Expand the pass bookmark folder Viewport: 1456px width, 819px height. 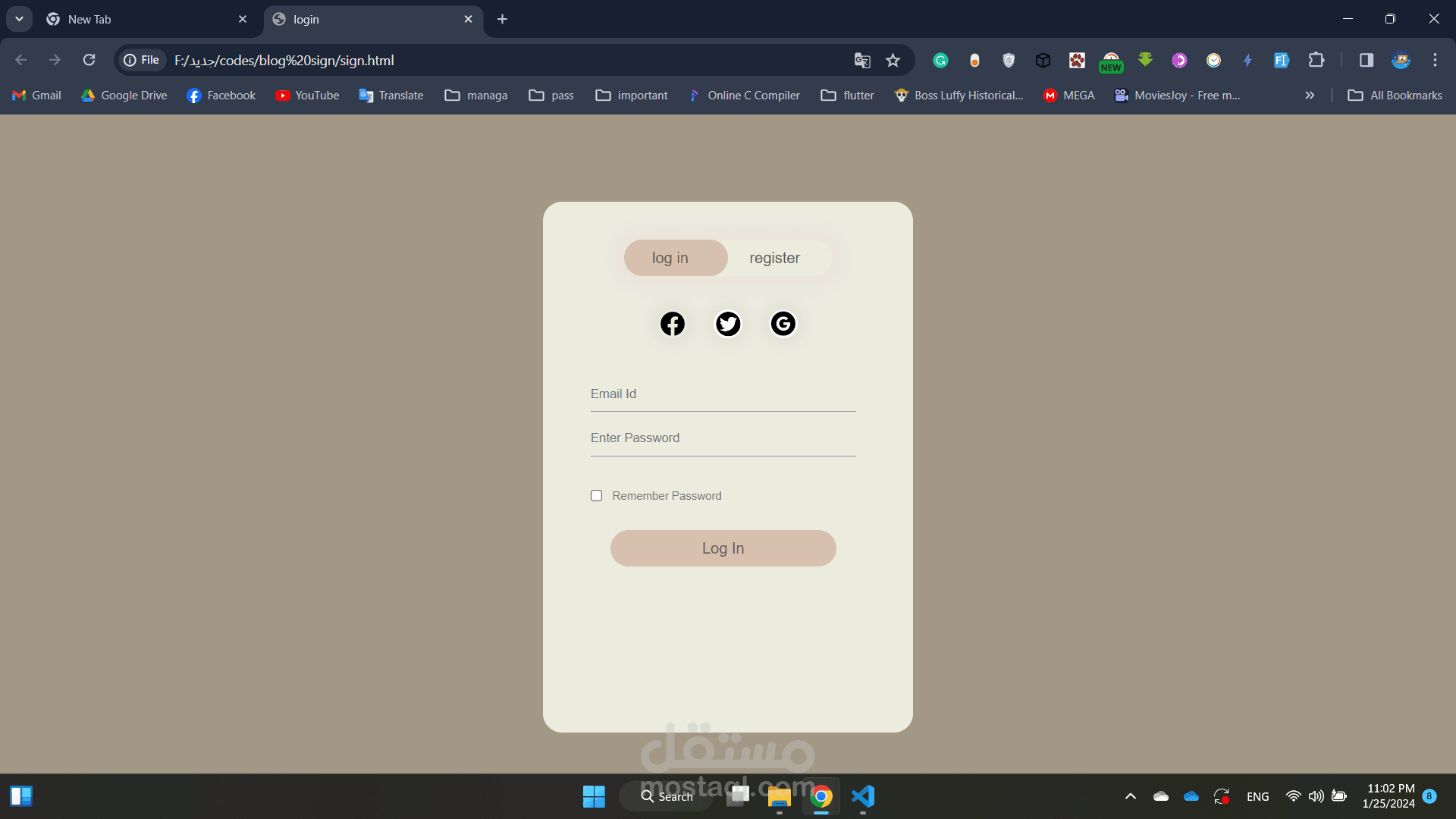click(x=551, y=96)
